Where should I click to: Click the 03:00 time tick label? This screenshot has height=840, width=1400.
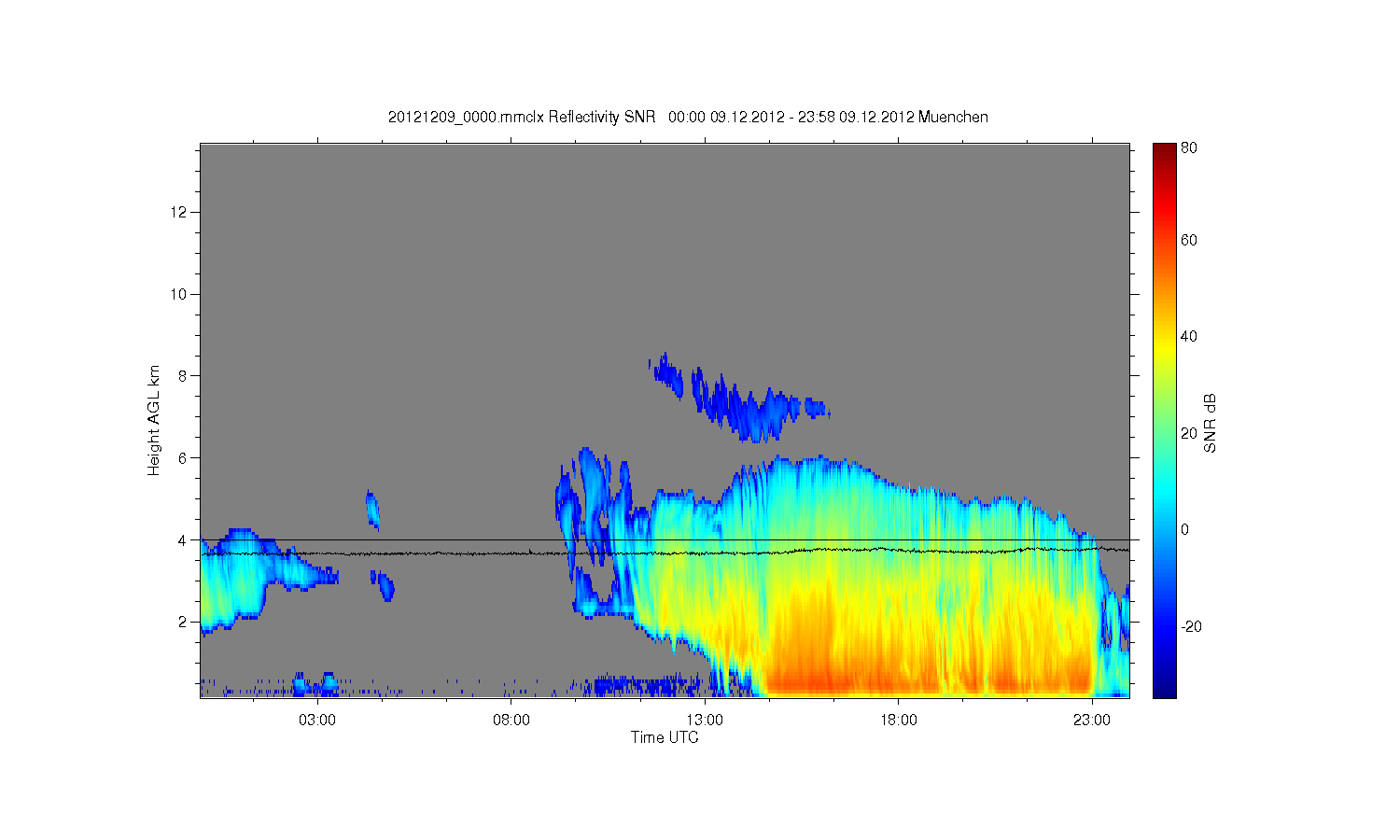pos(318,720)
